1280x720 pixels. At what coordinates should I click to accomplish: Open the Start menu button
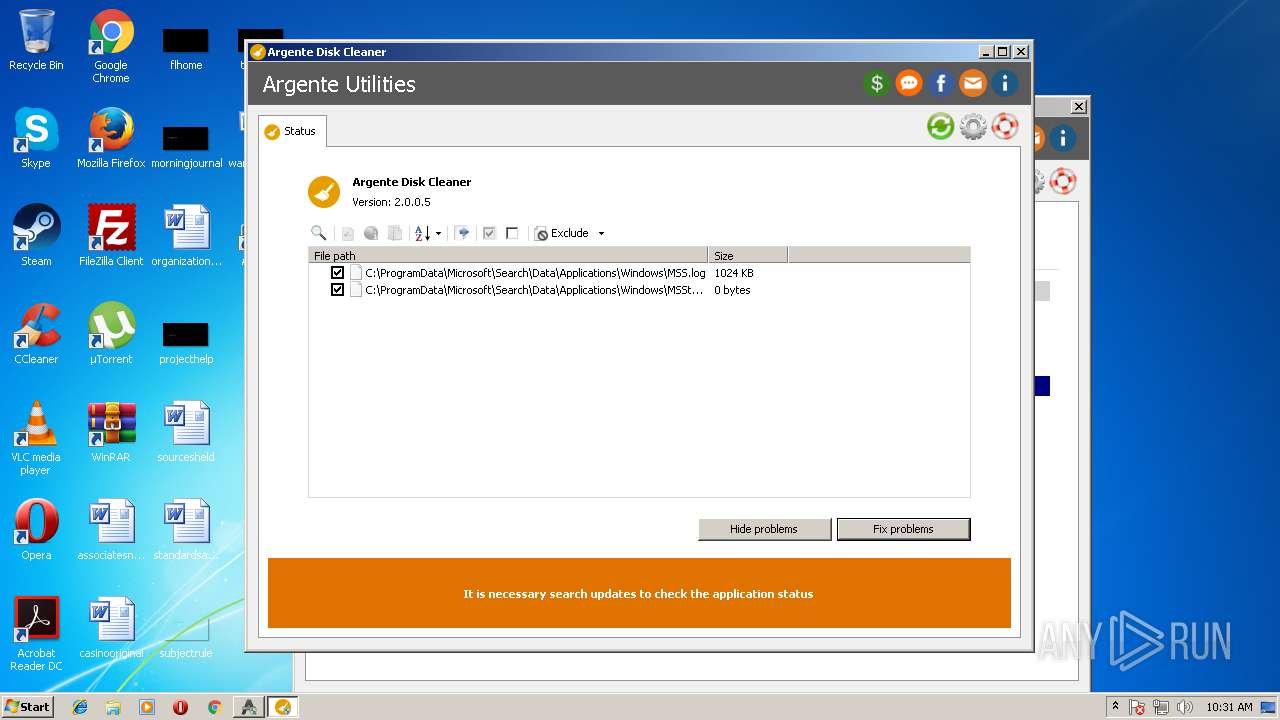(x=27, y=706)
